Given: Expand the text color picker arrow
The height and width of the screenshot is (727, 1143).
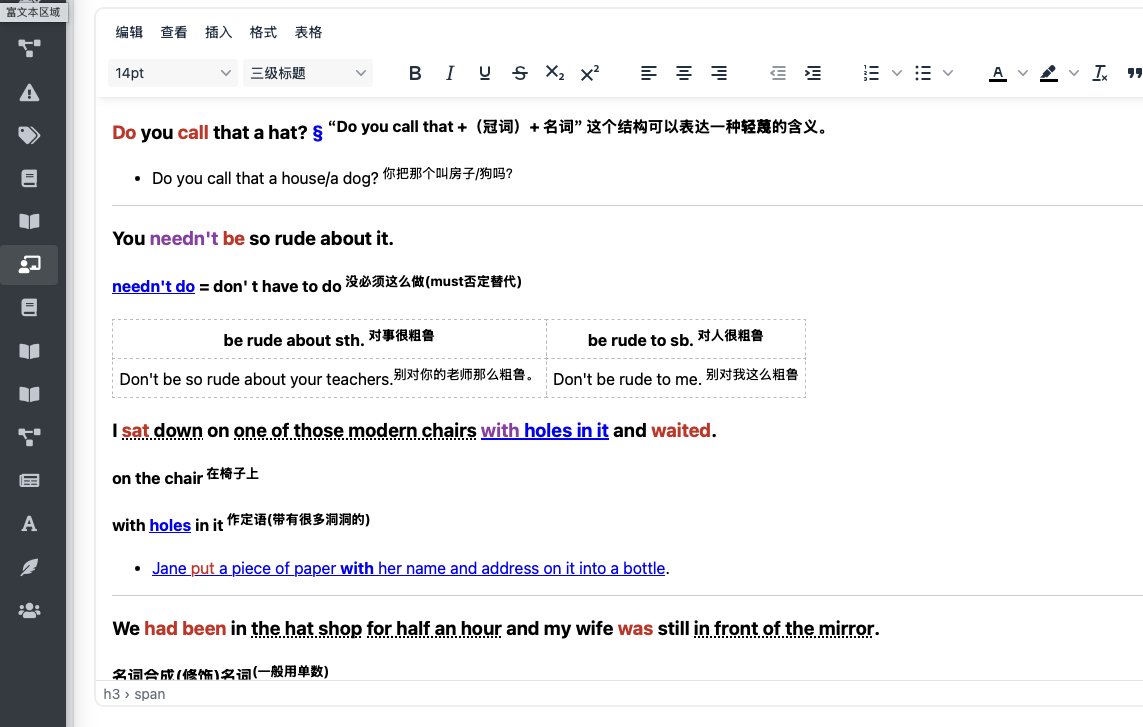Looking at the screenshot, I should [1023, 73].
